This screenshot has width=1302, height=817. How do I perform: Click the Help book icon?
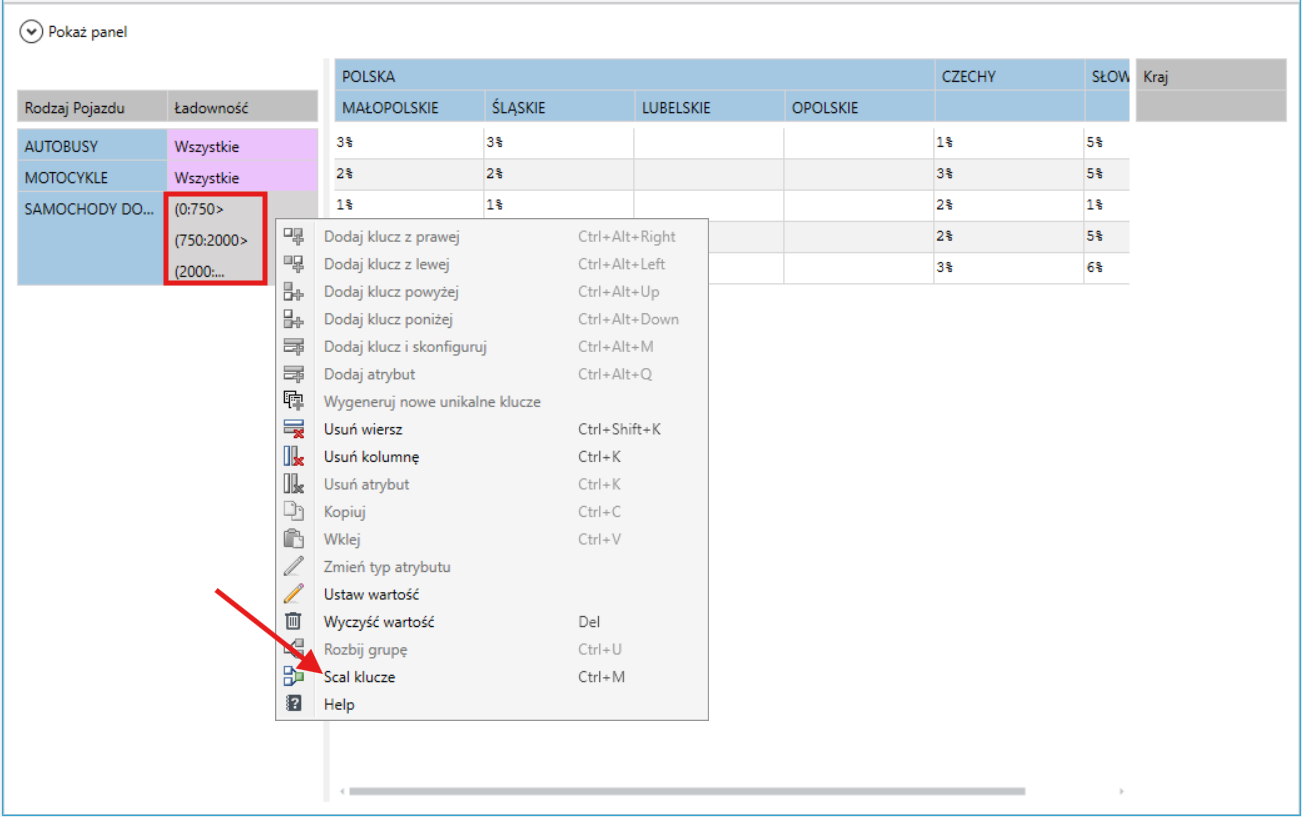click(x=293, y=704)
